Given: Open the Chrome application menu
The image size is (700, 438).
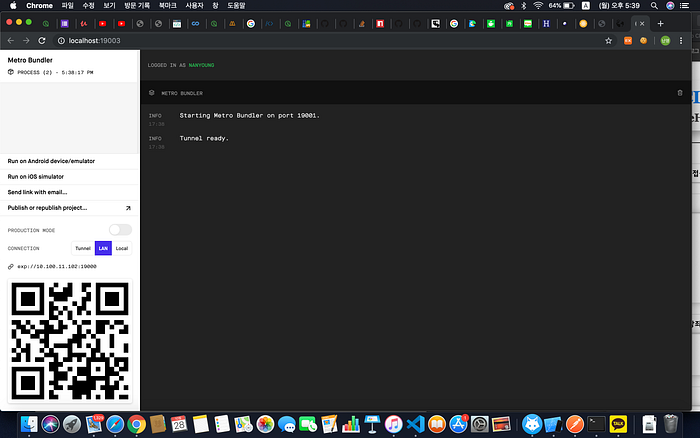Looking at the screenshot, I should pyautogui.click(x=39, y=5).
